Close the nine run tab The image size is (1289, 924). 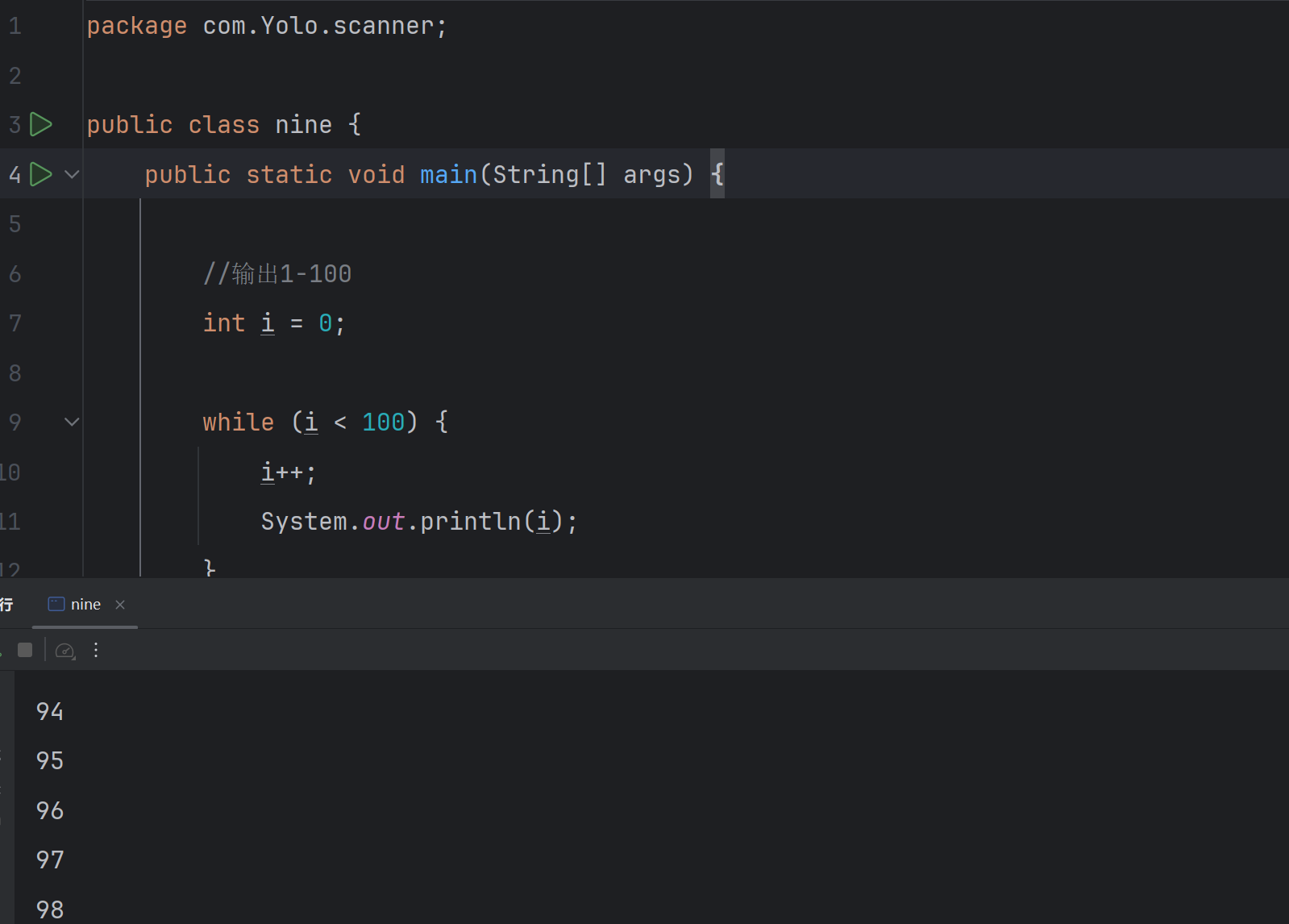[120, 605]
